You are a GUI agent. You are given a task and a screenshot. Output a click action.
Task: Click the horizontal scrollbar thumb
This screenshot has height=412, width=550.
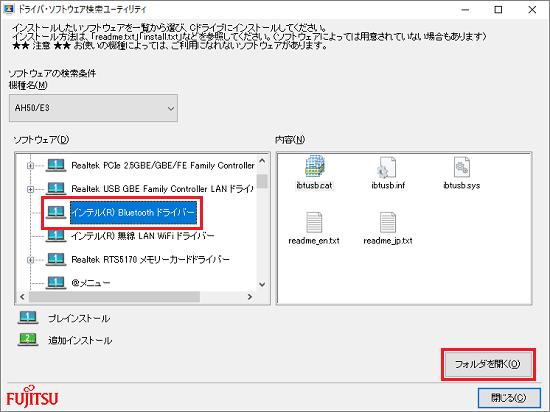pyautogui.click(x=114, y=297)
